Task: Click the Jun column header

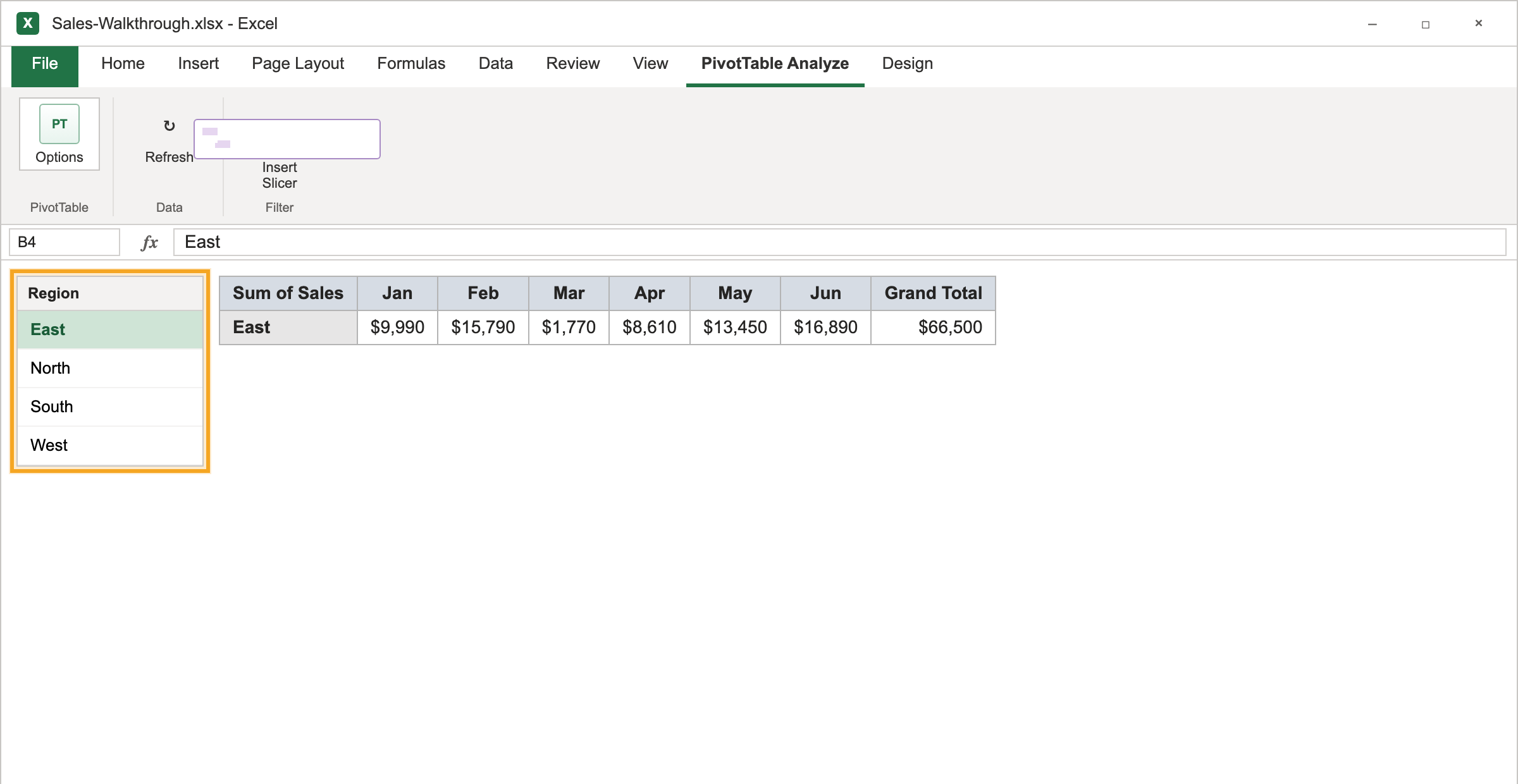Action: 826,293
